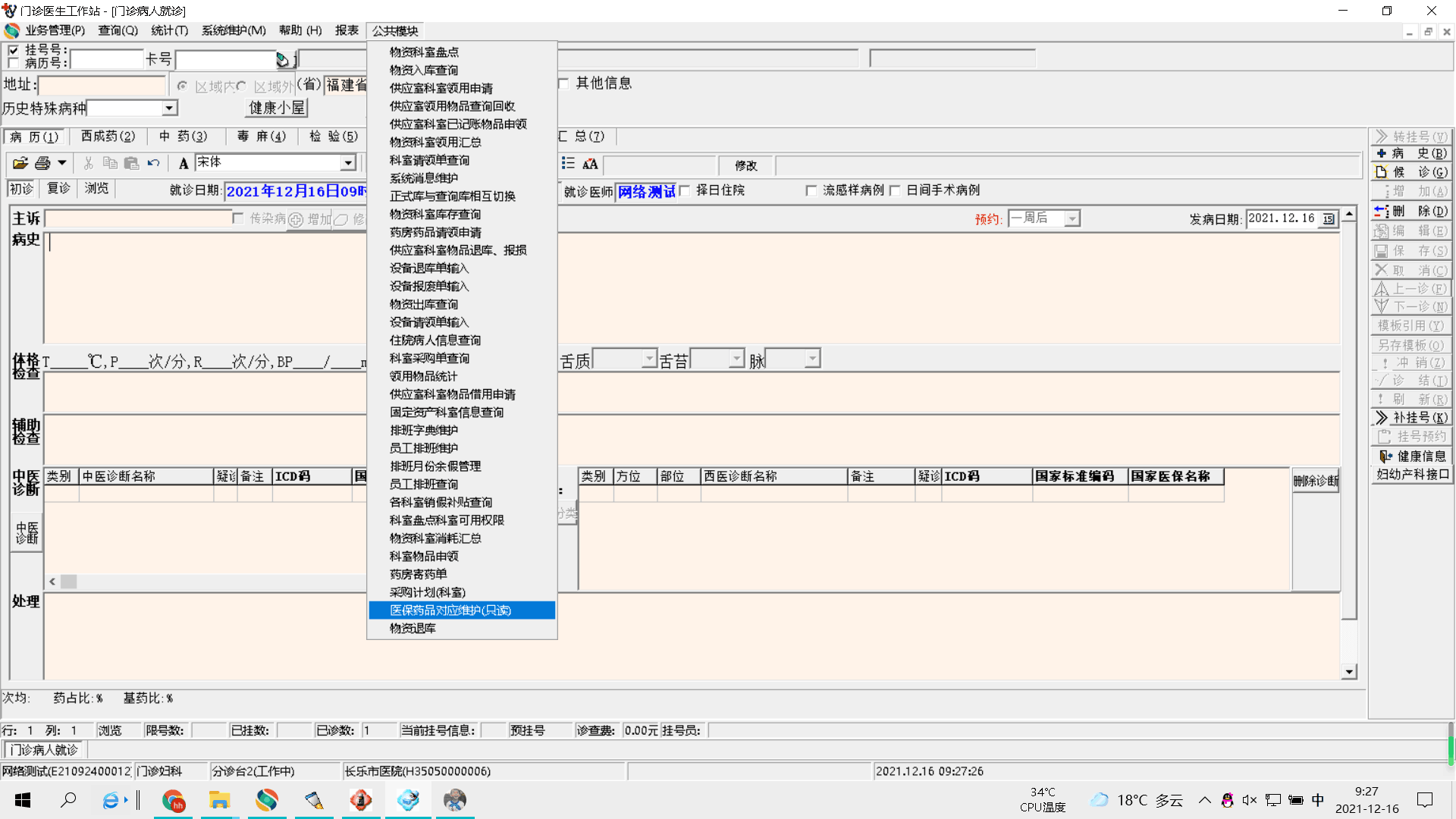The image size is (1456, 819).
Task: Click the open folder toolbar icon
Action: [20, 163]
